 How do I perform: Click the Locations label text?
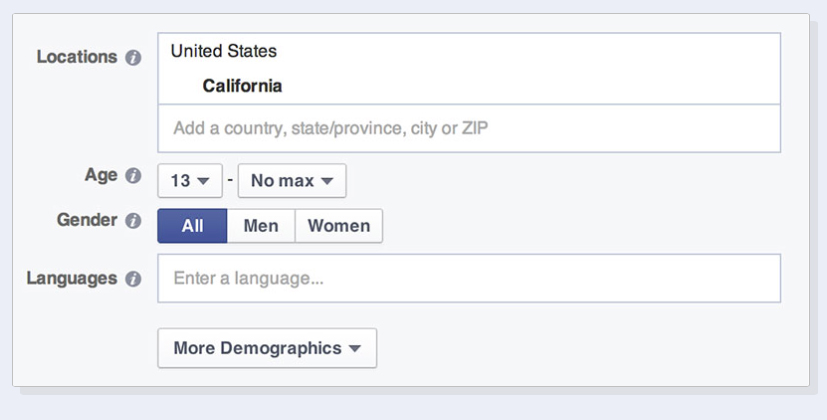pyautogui.click(x=77, y=57)
